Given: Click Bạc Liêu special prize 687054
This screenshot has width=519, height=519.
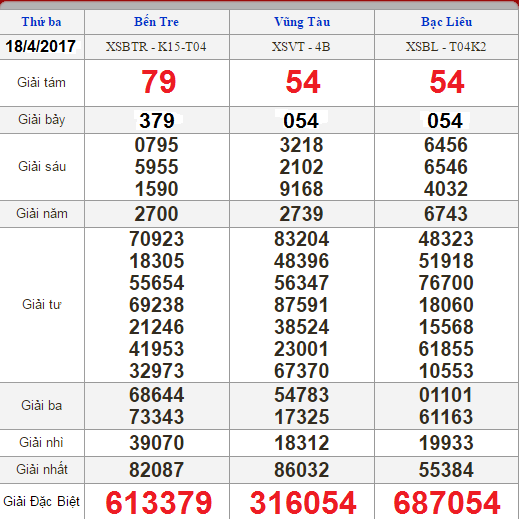Looking at the screenshot, I should [x=447, y=503].
